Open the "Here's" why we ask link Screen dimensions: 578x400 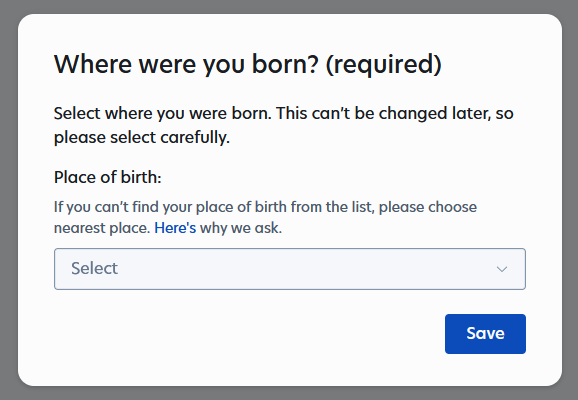tap(175, 228)
